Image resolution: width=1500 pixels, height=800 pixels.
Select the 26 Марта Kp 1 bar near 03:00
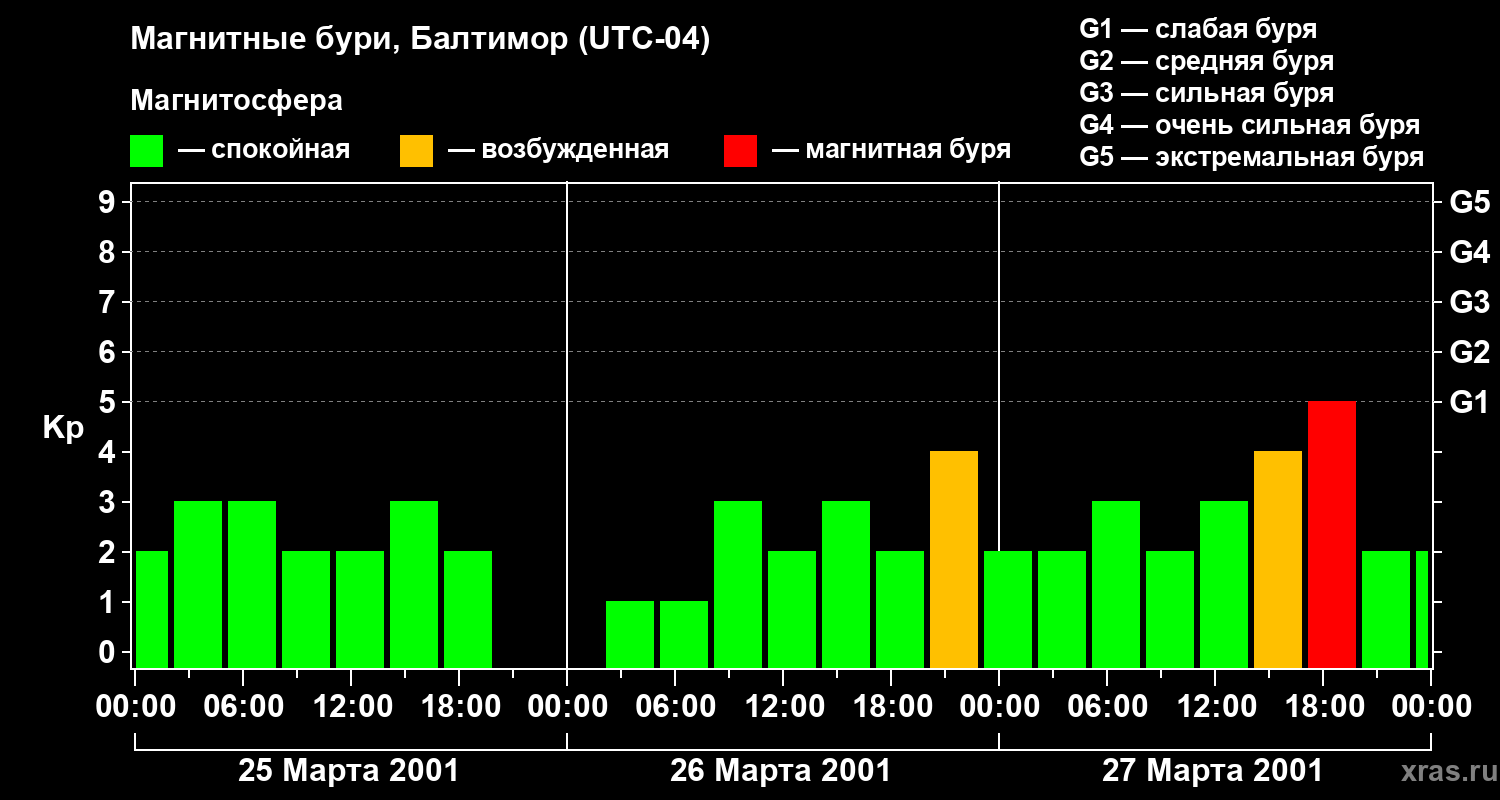tap(630, 635)
